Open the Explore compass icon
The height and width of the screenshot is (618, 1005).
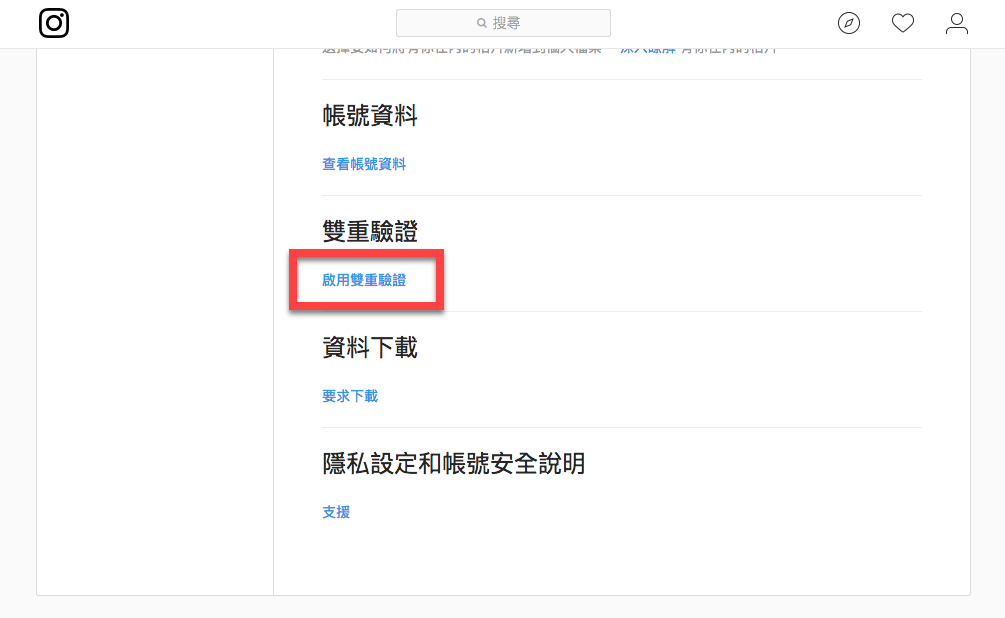coord(849,23)
